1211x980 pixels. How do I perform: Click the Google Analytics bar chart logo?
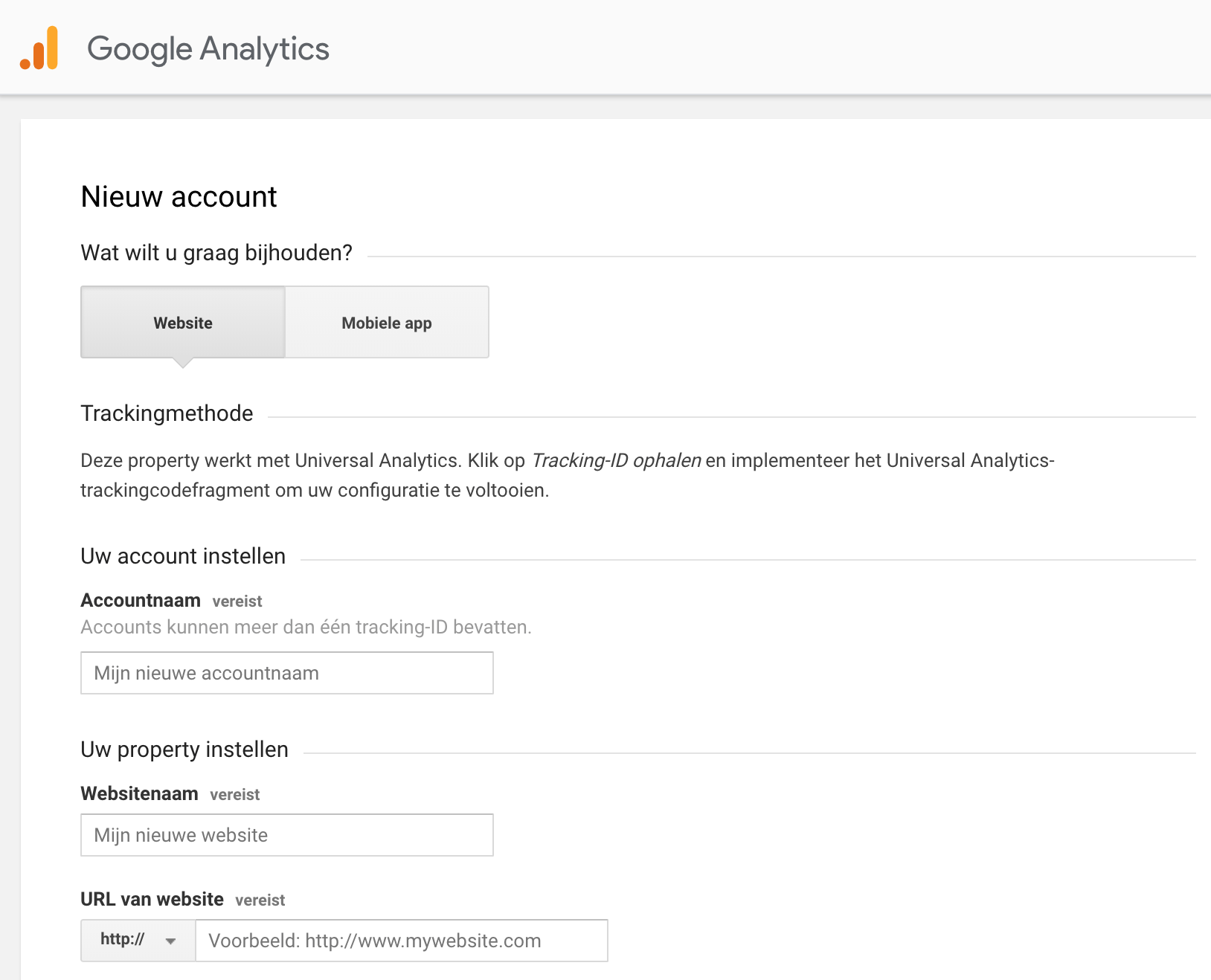(x=39, y=48)
